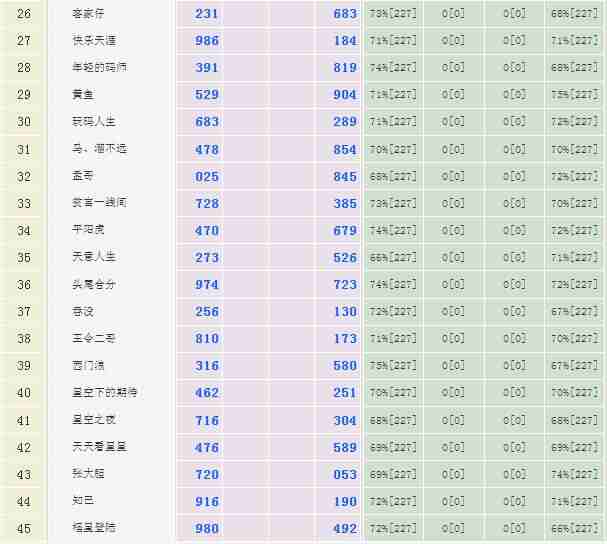Click the 知己 name in row 44
Image resolution: width=607 pixels, height=544 pixels.
[82, 500]
